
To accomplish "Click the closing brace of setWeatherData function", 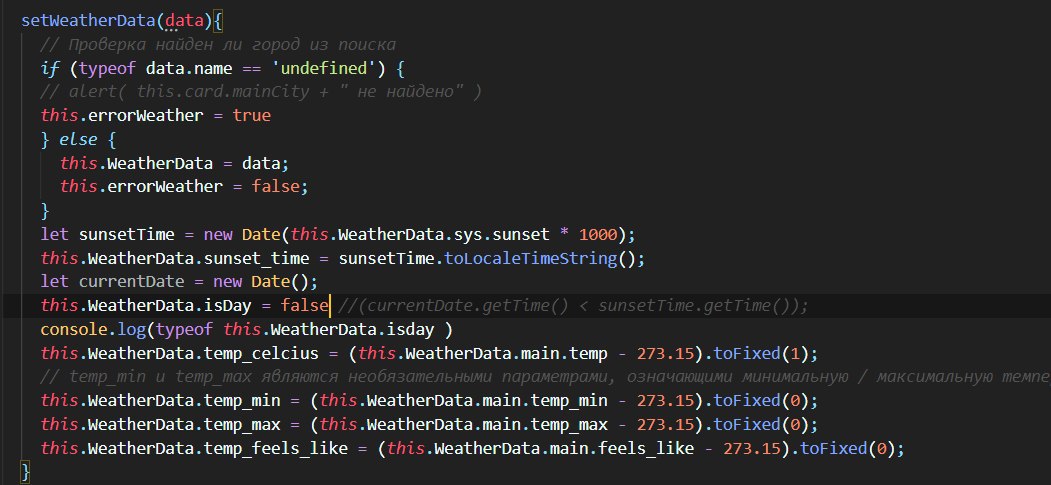I will coord(26,472).
